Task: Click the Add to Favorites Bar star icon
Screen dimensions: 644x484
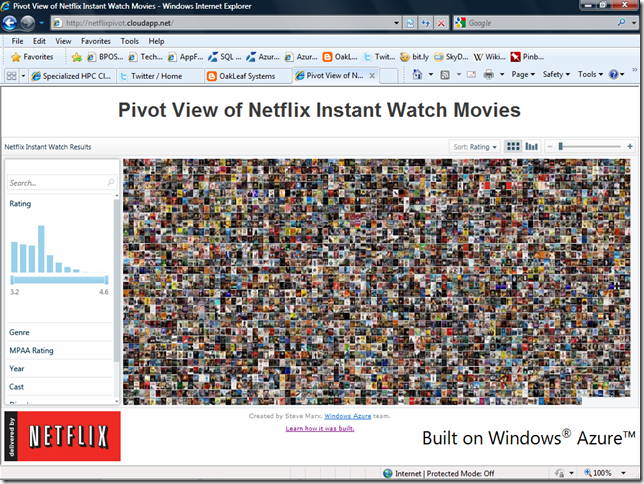Action: 76,57
